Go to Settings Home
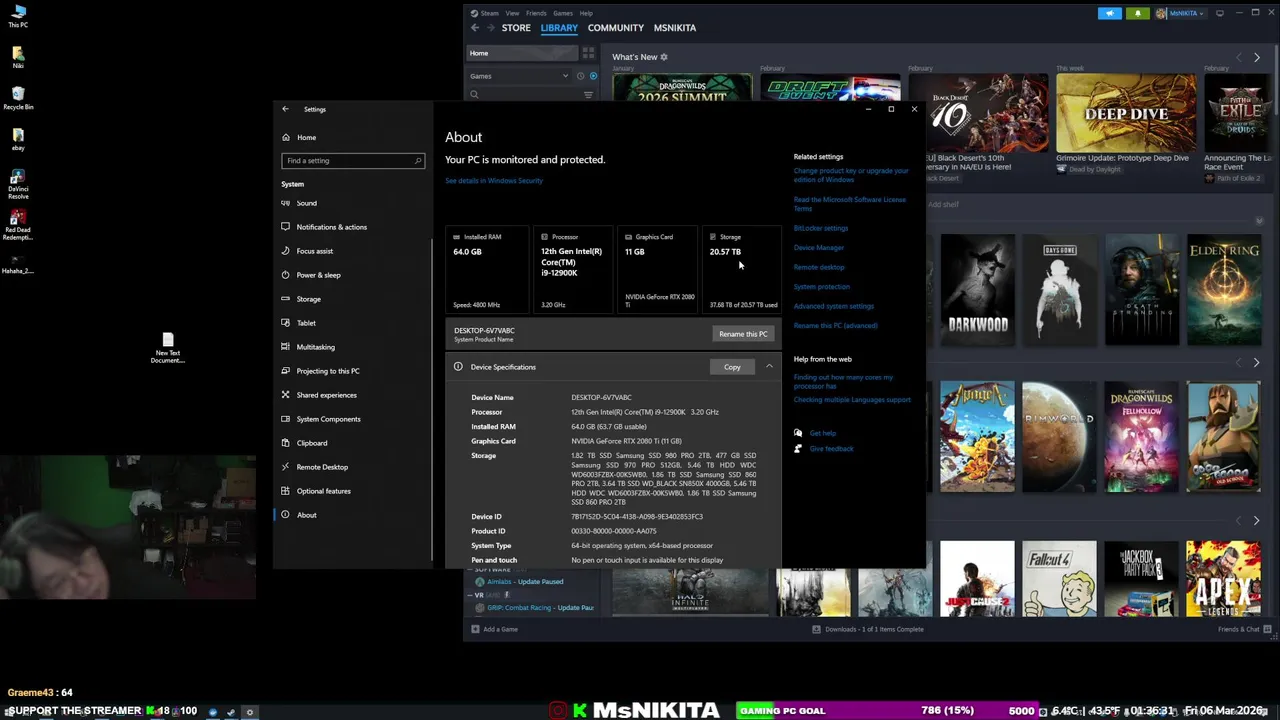This screenshot has width=1280, height=720. [306, 137]
